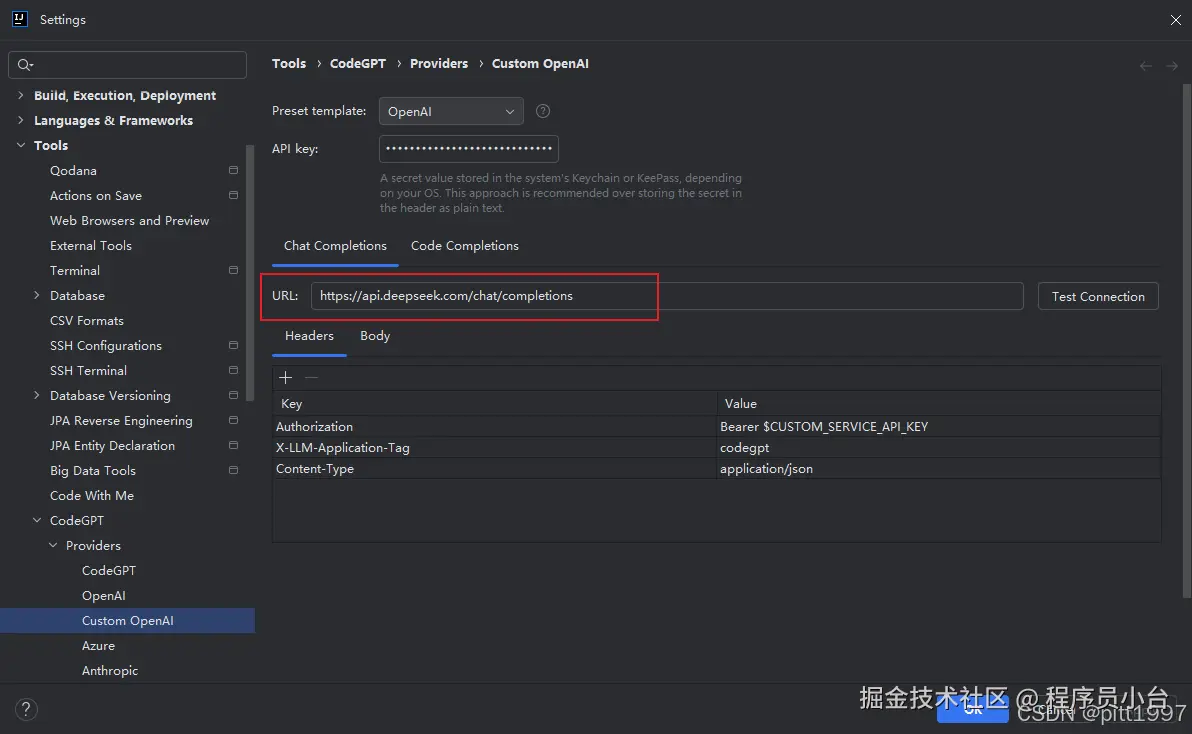The height and width of the screenshot is (734, 1192).
Task: Switch to Code Completions tab
Action: pyautogui.click(x=464, y=245)
